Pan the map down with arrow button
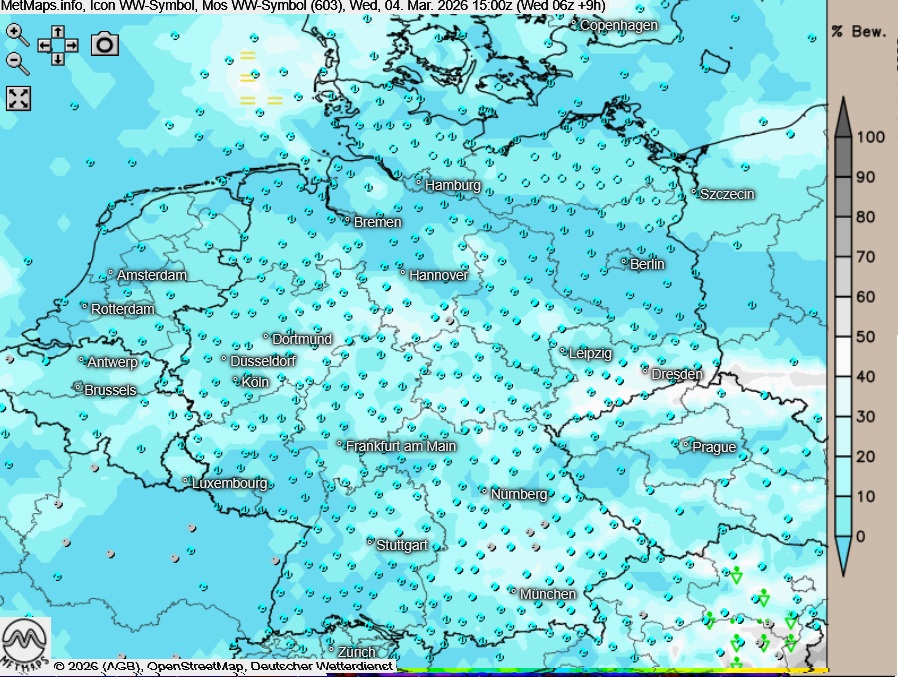 coord(58,59)
